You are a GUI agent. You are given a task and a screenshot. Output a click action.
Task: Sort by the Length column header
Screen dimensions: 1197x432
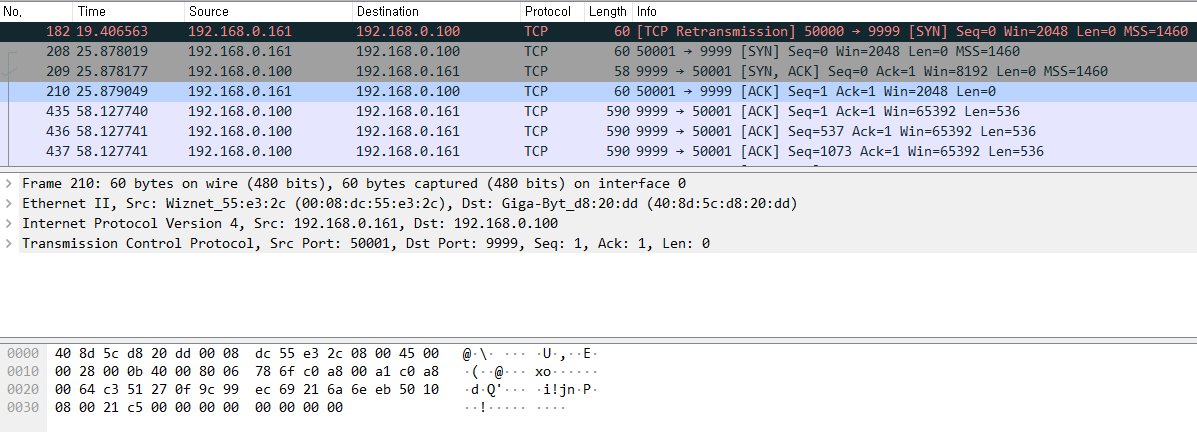pos(608,11)
